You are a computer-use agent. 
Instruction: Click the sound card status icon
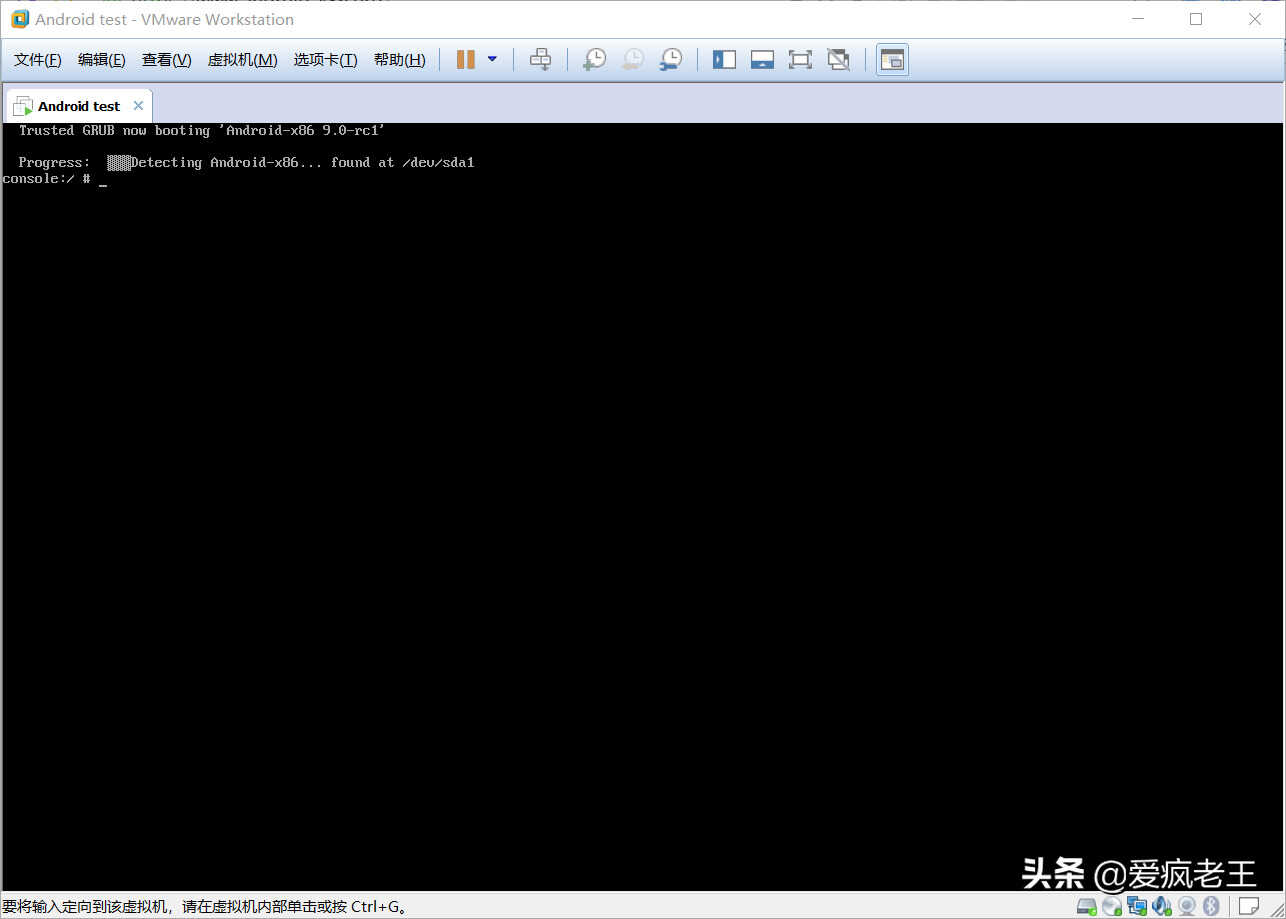1162,906
